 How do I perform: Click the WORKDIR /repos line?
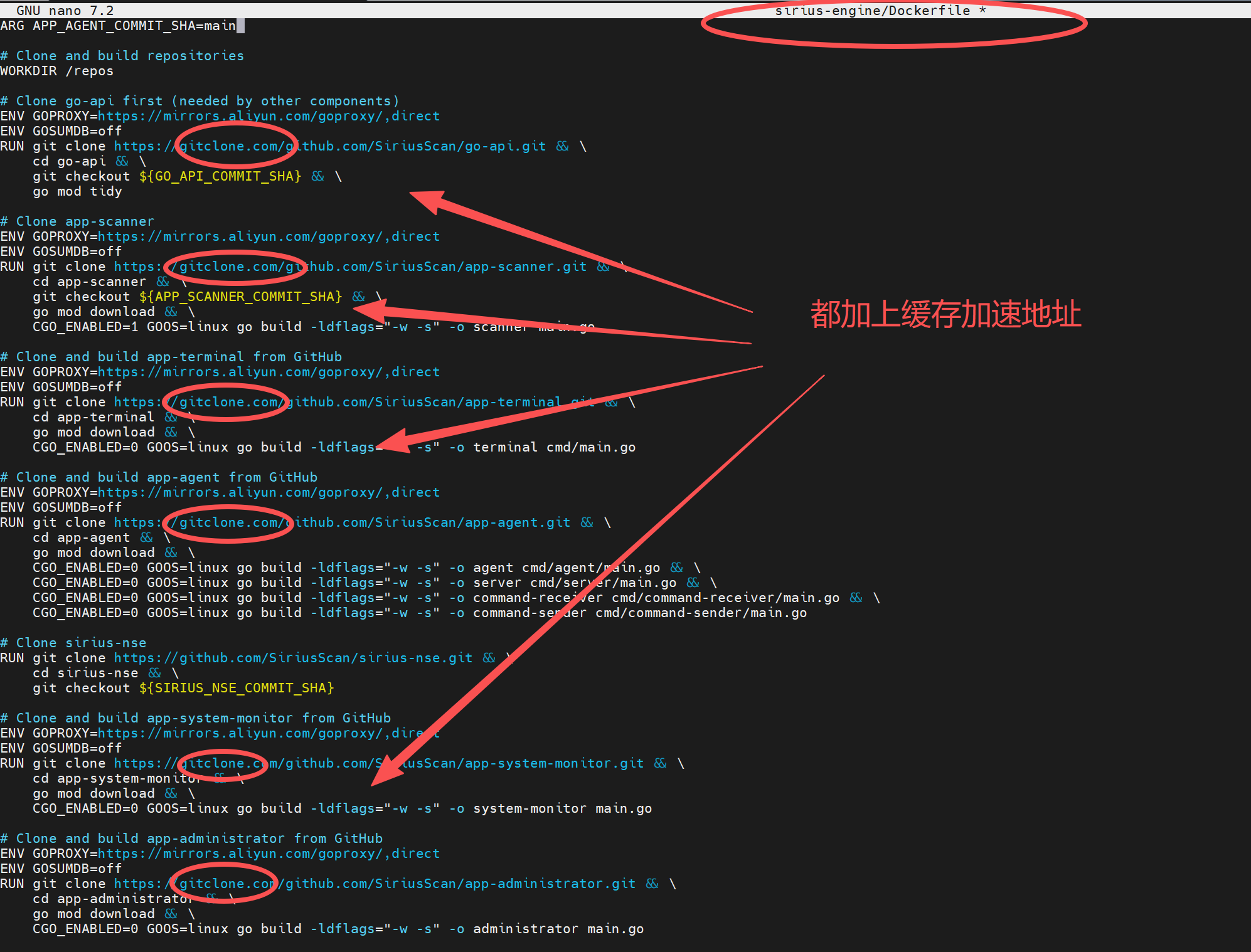click(57, 71)
